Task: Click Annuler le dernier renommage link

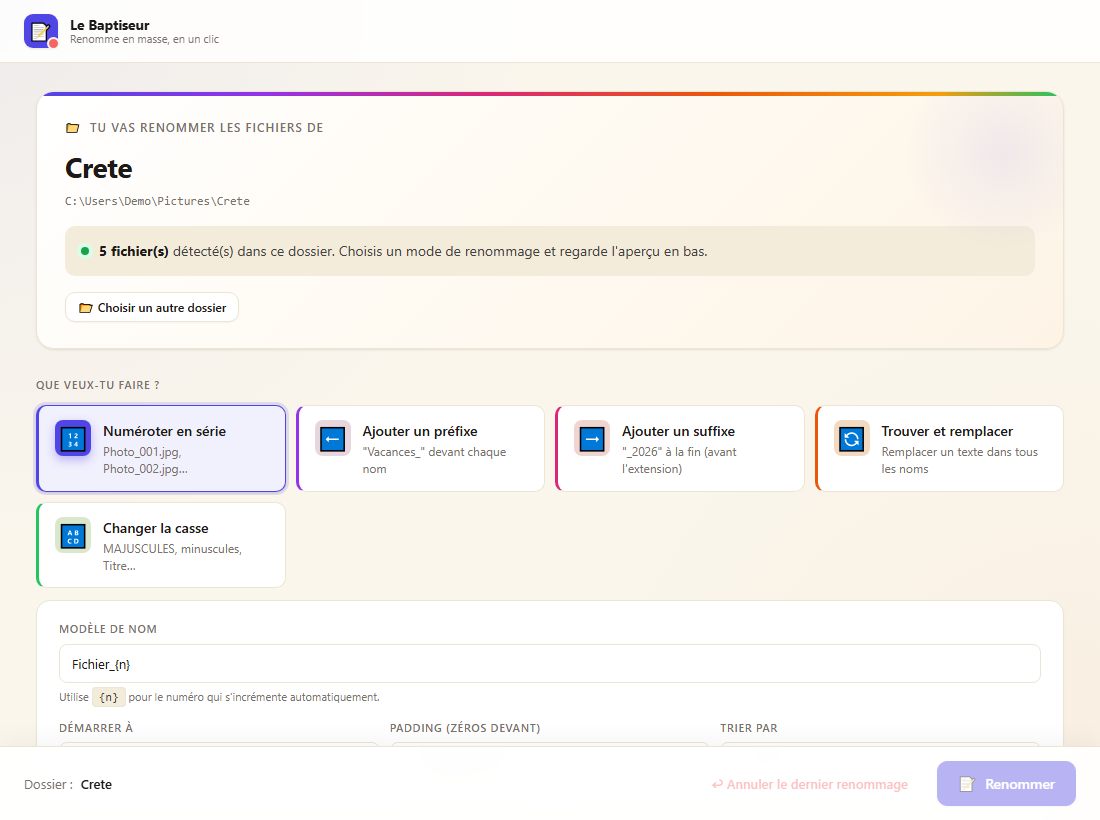Action: point(810,784)
